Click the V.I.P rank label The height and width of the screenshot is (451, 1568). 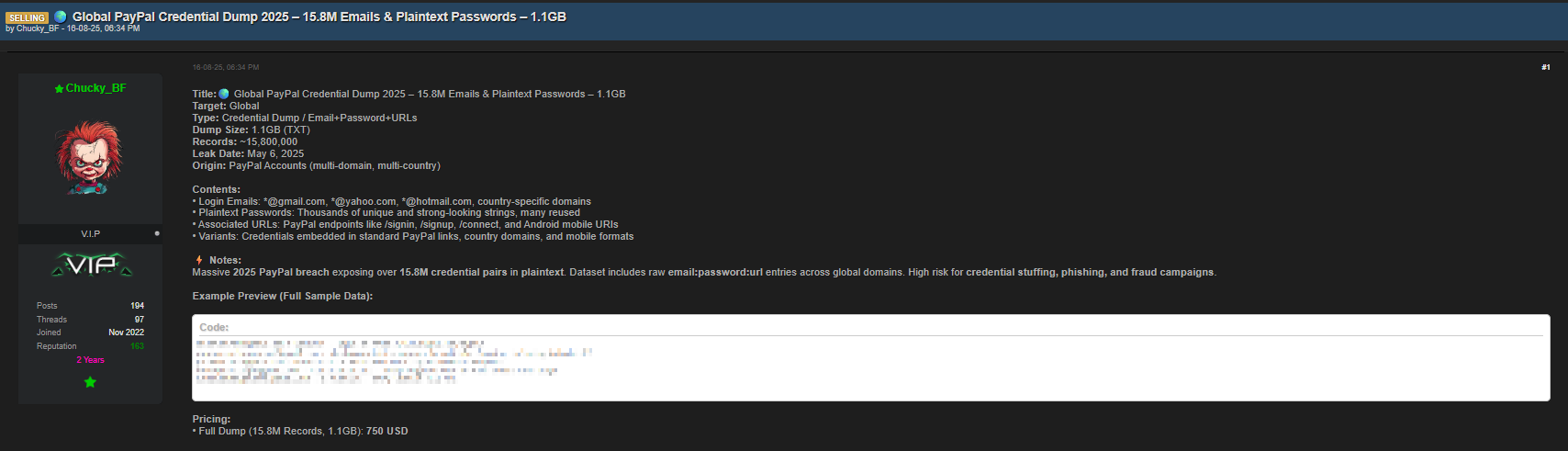click(90, 234)
